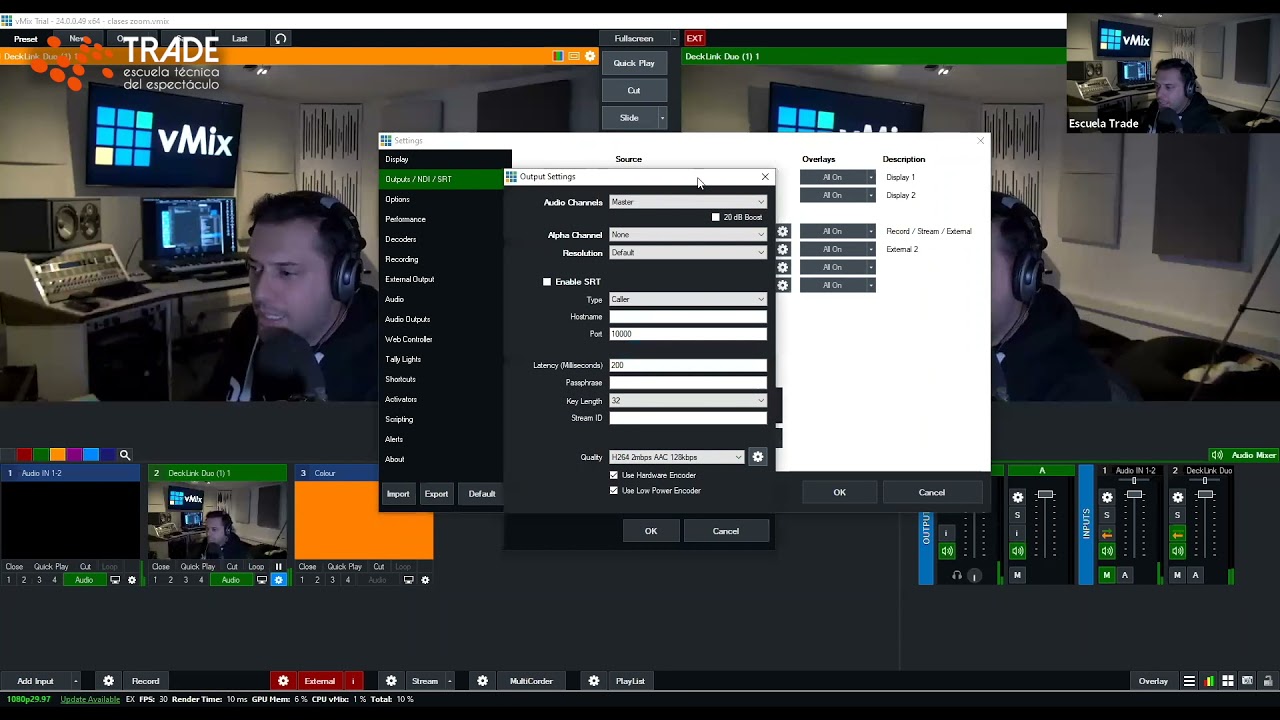Toggle Audio button on DeckLink Duo input
The image size is (1280, 720).
[231, 580]
